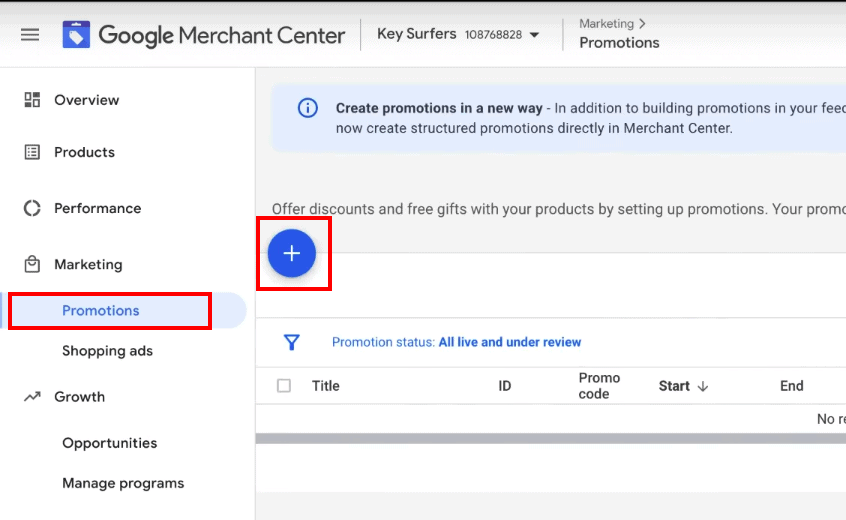
Task: Select Promotions in the sidebar
Action: tap(100, 311)
